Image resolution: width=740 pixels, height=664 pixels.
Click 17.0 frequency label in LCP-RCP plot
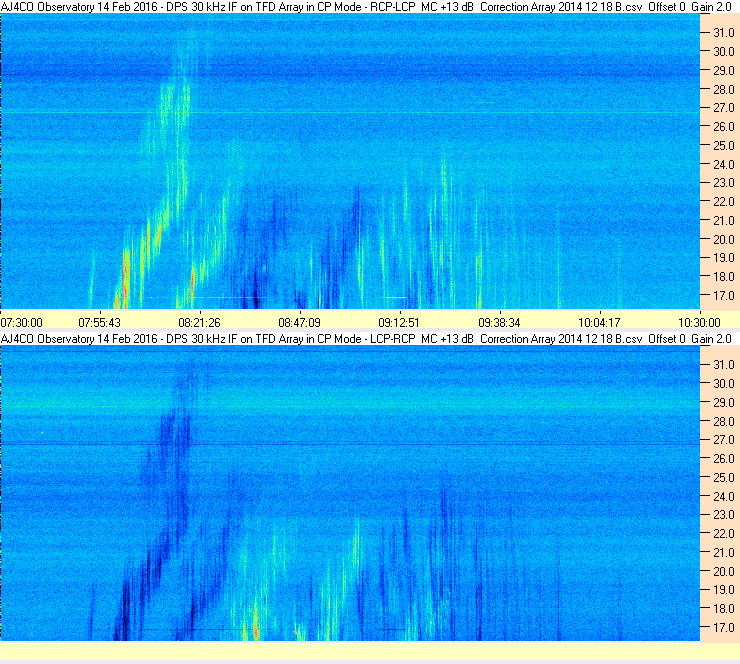point(724,628)
